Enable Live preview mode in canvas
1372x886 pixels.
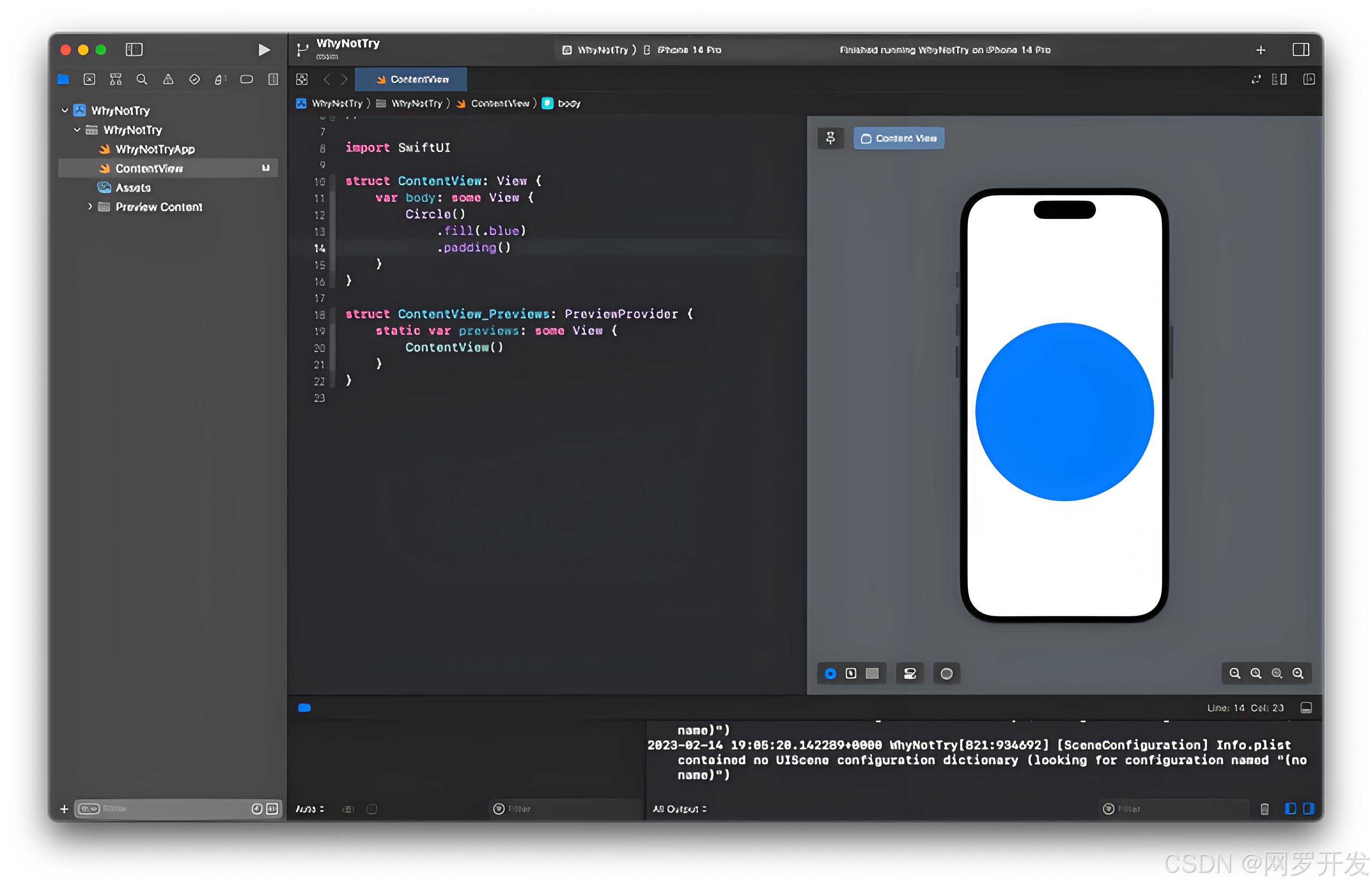[830, 673]
